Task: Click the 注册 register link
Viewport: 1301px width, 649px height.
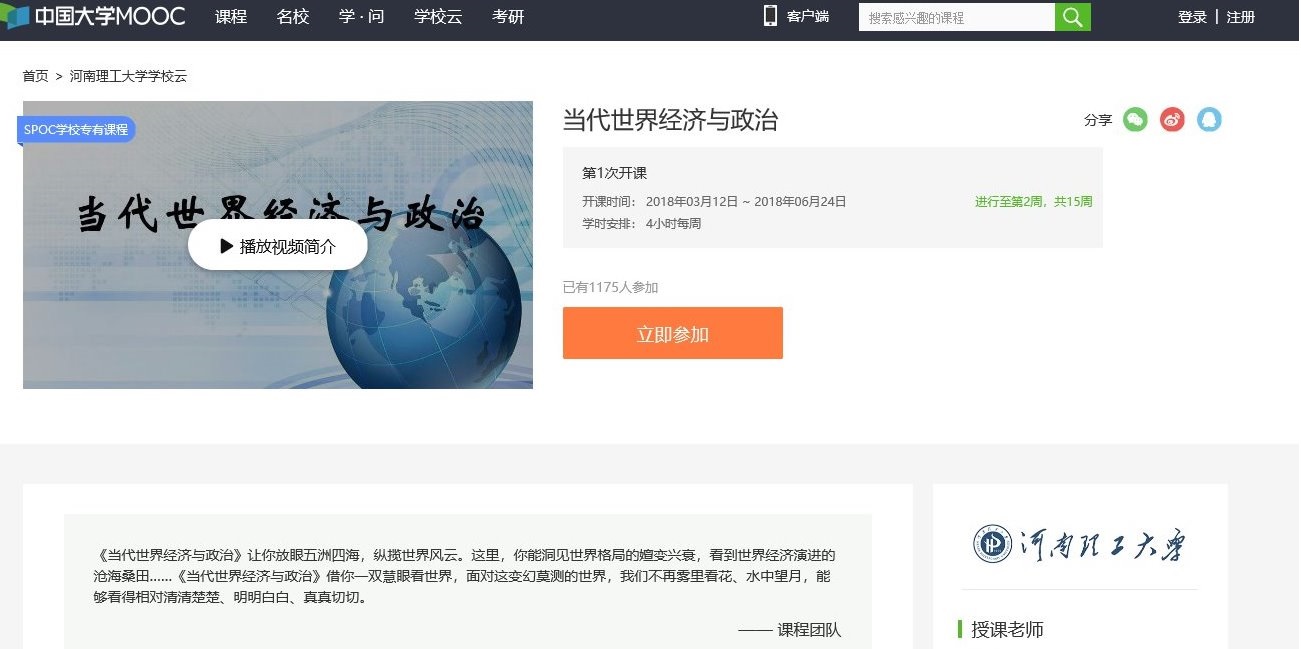Action: [1240, 17]
